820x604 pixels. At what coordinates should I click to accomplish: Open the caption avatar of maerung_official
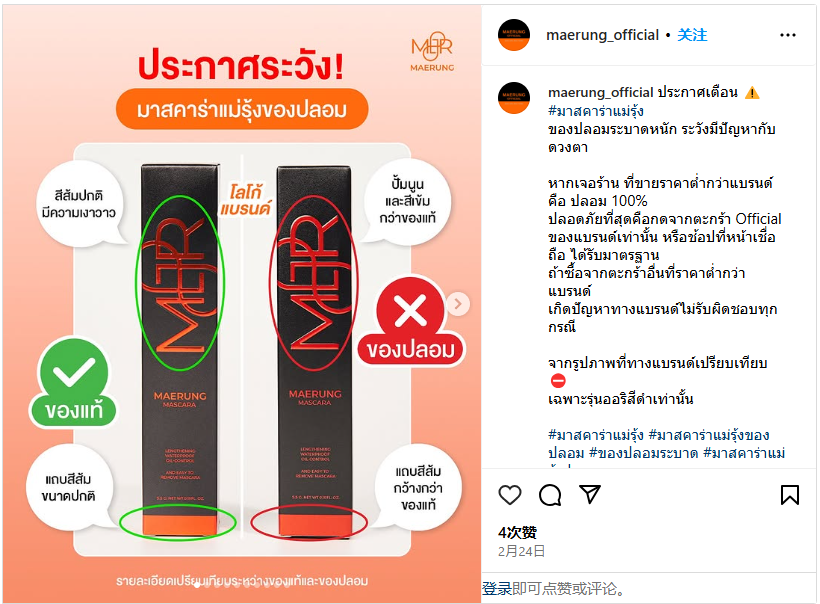514,98
